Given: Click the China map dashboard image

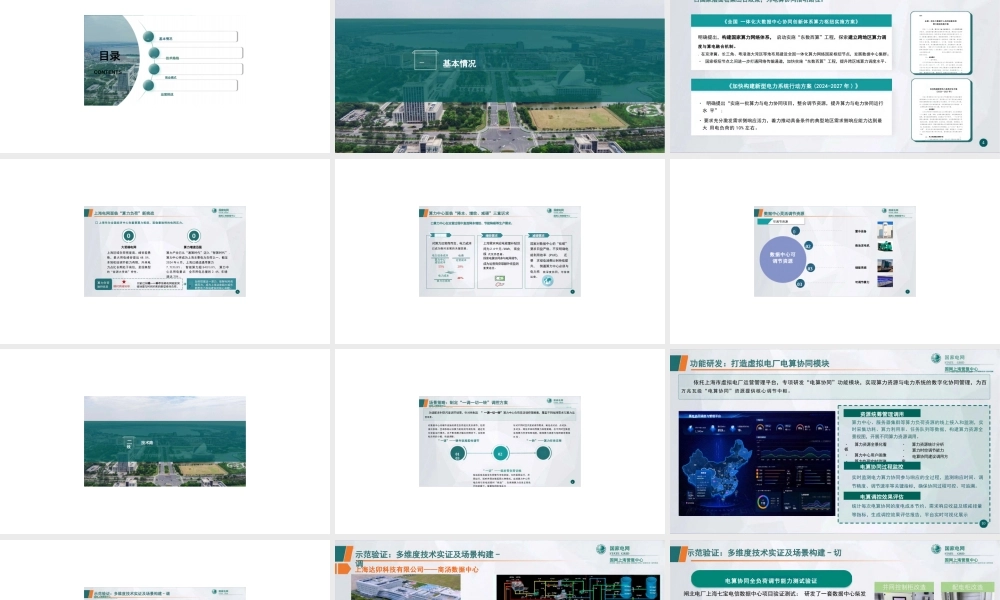Looking at the screenshot, I should click(754, 462).
